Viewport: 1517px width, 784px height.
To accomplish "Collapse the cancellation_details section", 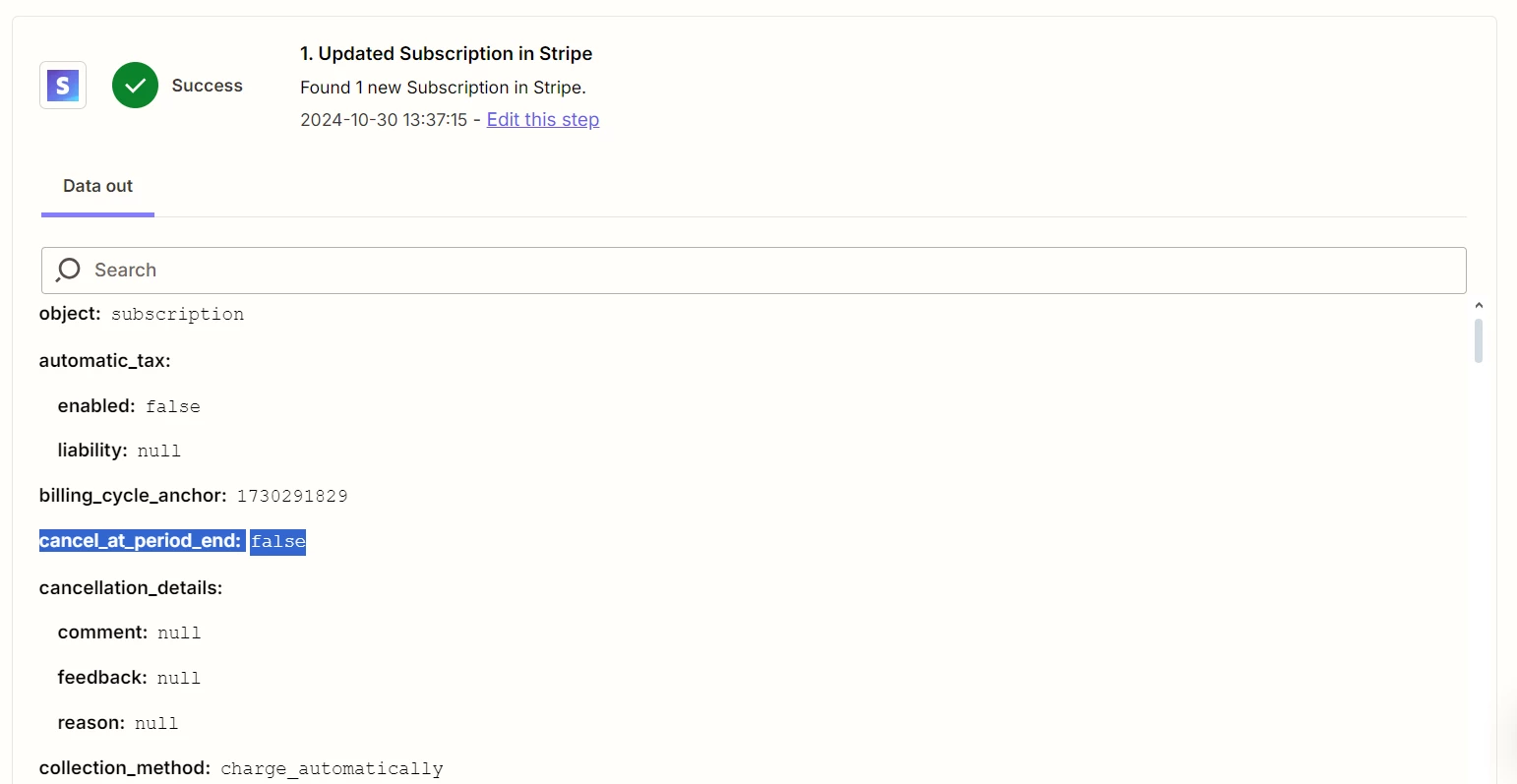I will pos(131,588).
